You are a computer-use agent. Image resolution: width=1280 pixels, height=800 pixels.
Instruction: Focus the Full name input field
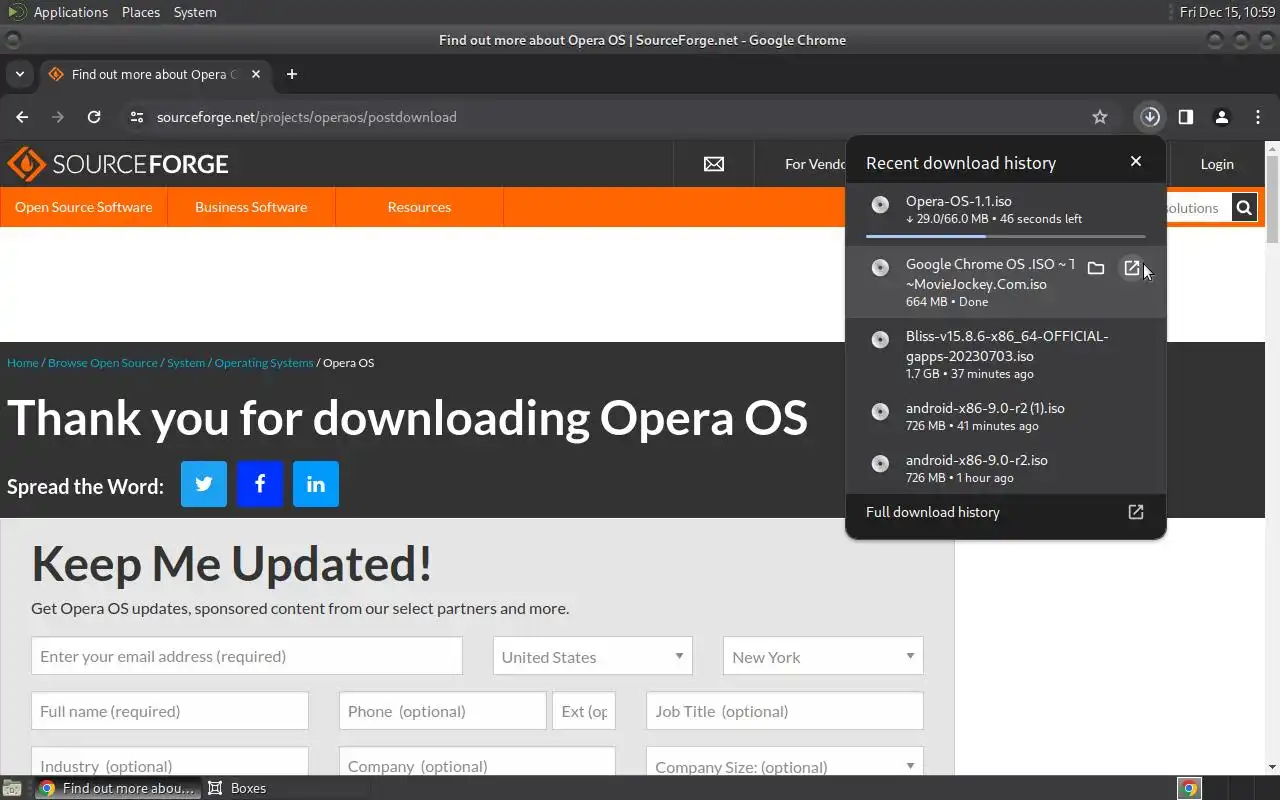(170, 711)
